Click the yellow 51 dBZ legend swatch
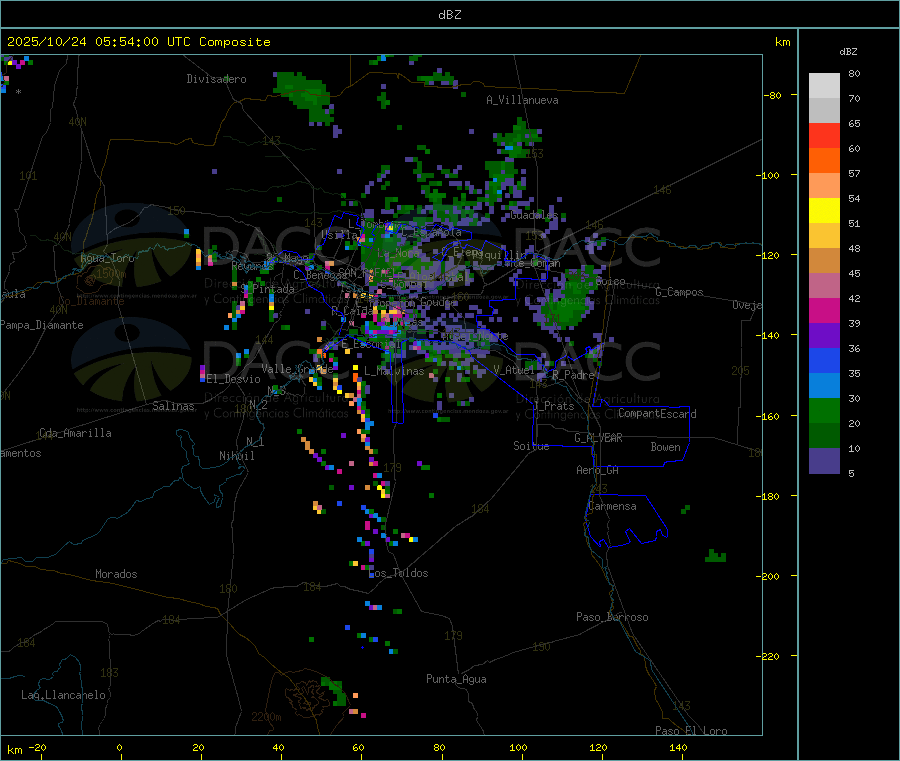Image resolution: width=900 pixels, height=761 pixels. (x=824, y=211)
